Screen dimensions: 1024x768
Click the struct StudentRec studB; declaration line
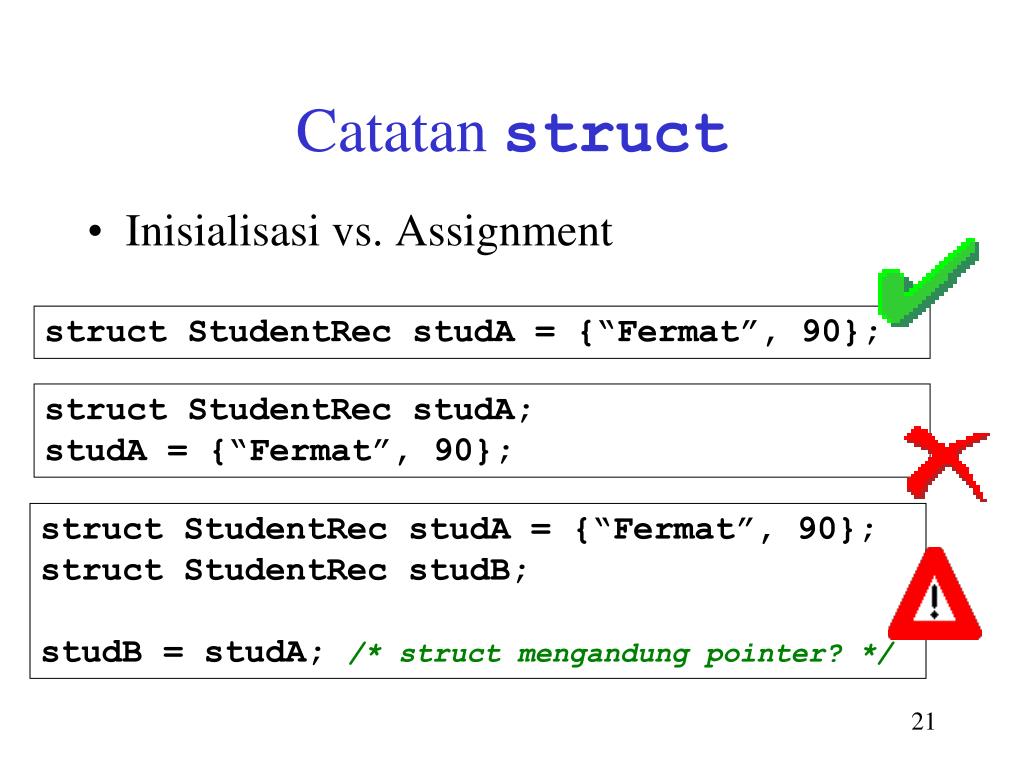coord(283,570)
